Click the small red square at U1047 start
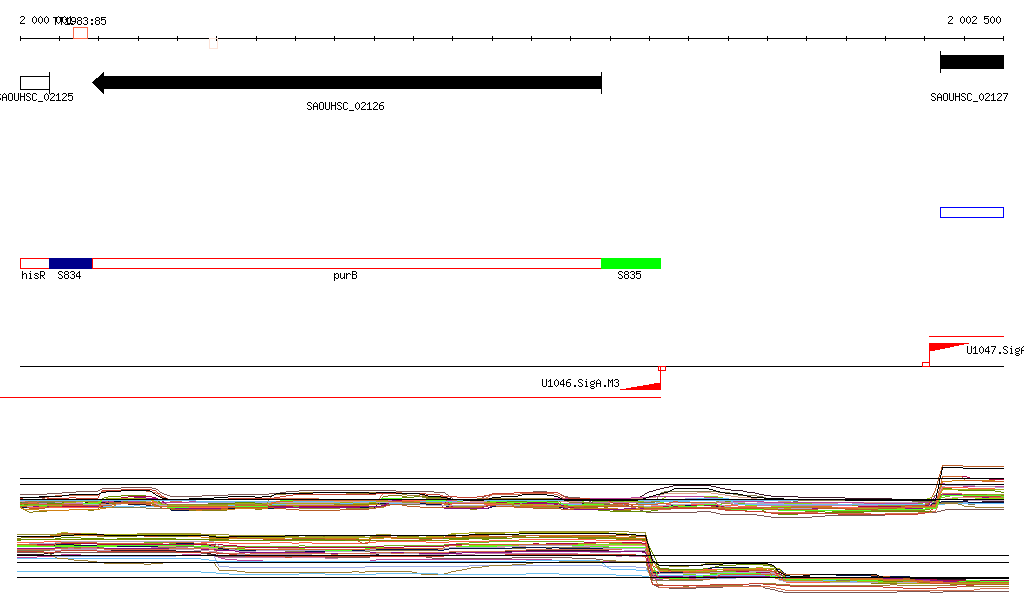Viewport: 1024px width, 611px height. tap(925, 364)
